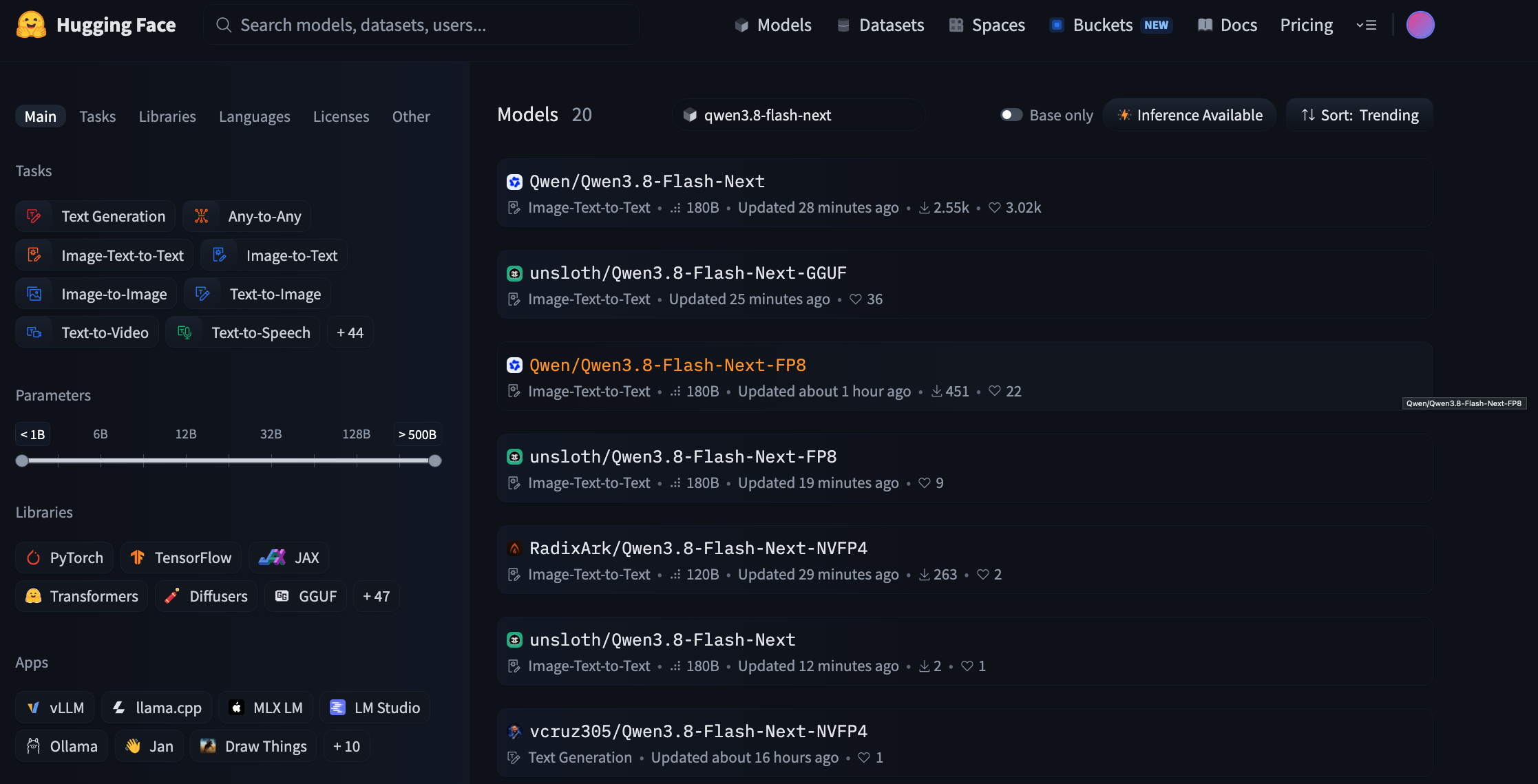Screen dimensions: 1538x784
Task: Switch to the Other filter tab
Action: [x=411, y=116]
